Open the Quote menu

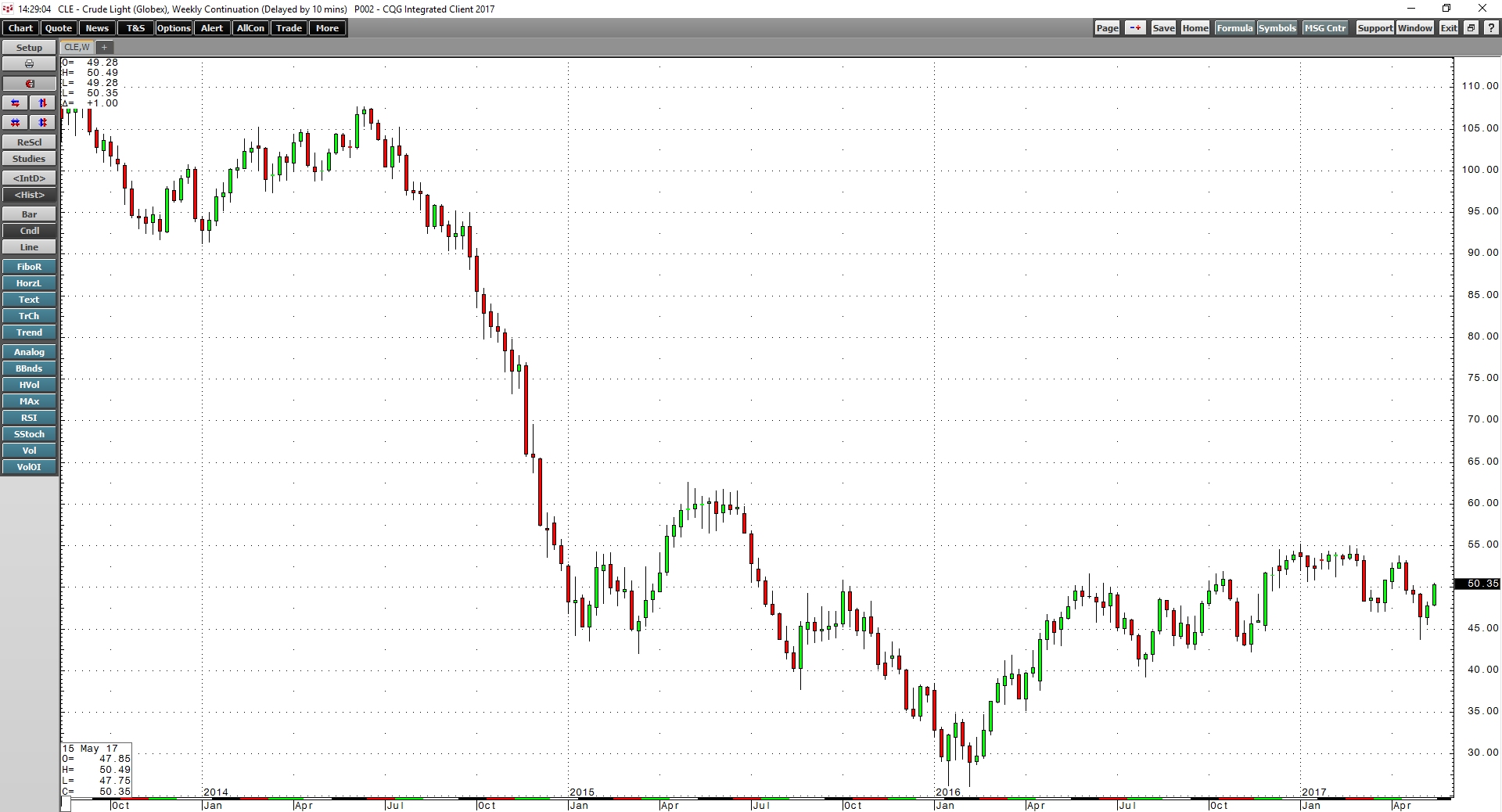58,27
